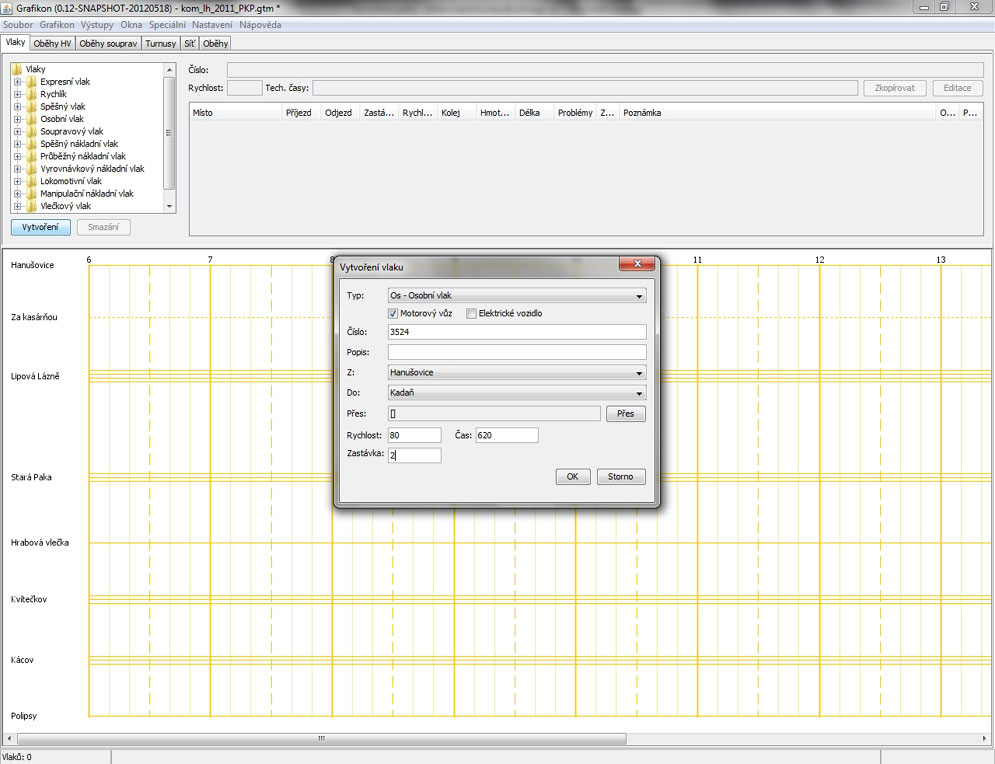Click the empty Popis input field
This screenshot has width=995, height=764.
517,352
